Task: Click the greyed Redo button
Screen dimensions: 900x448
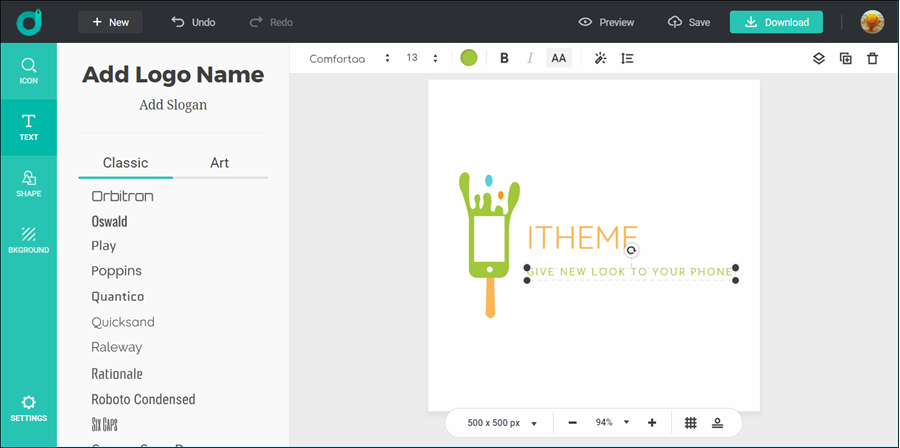Action: [x=271, y=22]
